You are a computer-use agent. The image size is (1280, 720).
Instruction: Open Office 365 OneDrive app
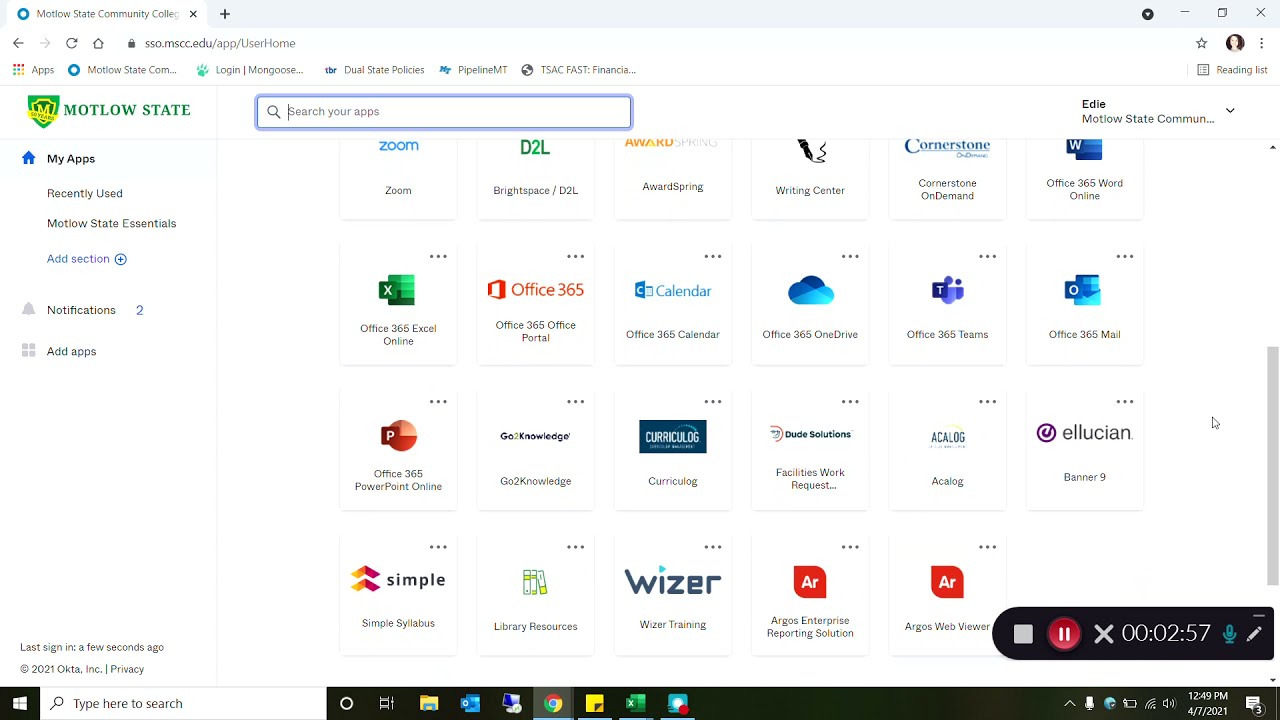(x=810, y=305)
